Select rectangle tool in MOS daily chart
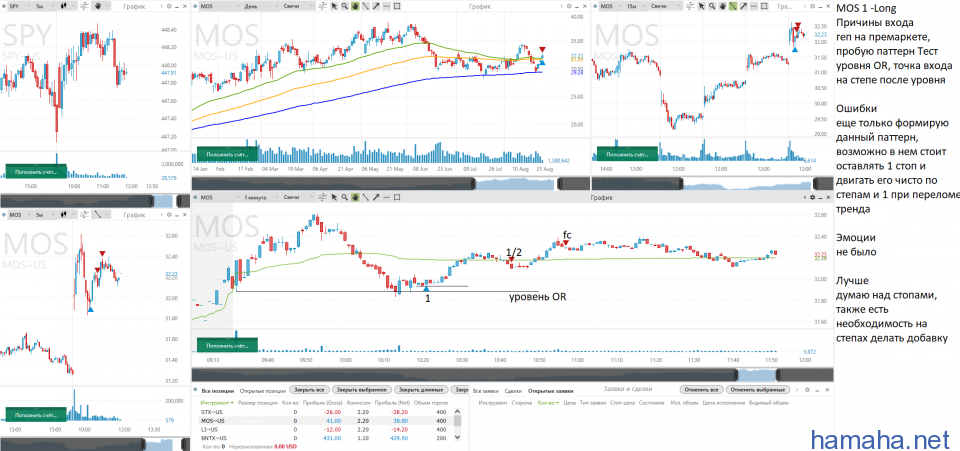The width and height of the screenshot is (960, 451). 397,6
